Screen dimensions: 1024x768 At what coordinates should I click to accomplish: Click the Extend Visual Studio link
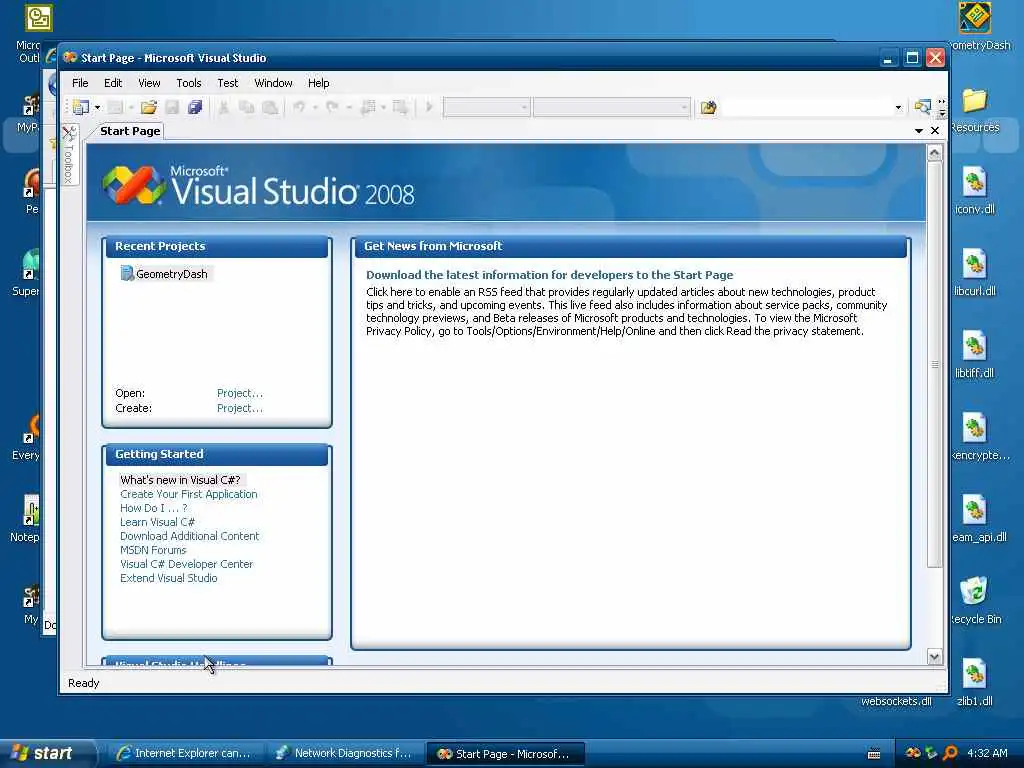168,579
